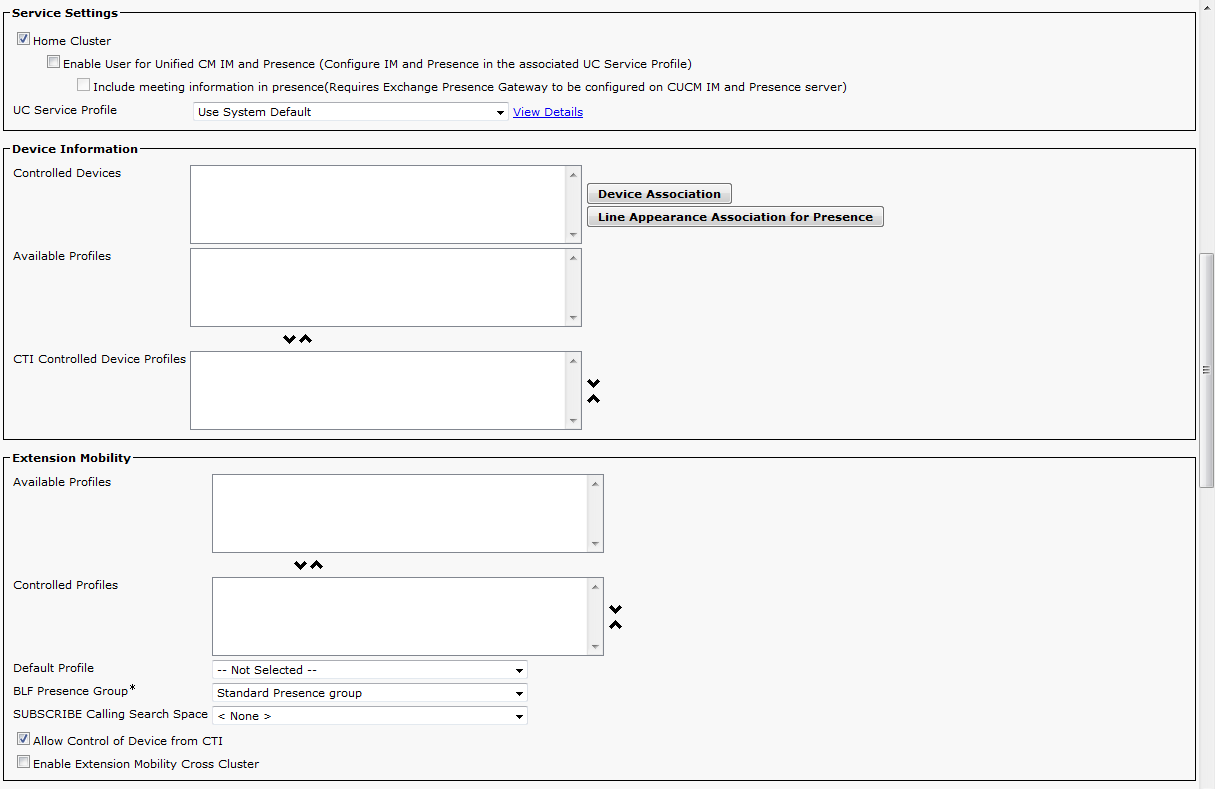Click up arrow below Extension Mobility Available Profiles
Image resolution: width=1215 pixels, height=789 pixels.
coord(317,565)
